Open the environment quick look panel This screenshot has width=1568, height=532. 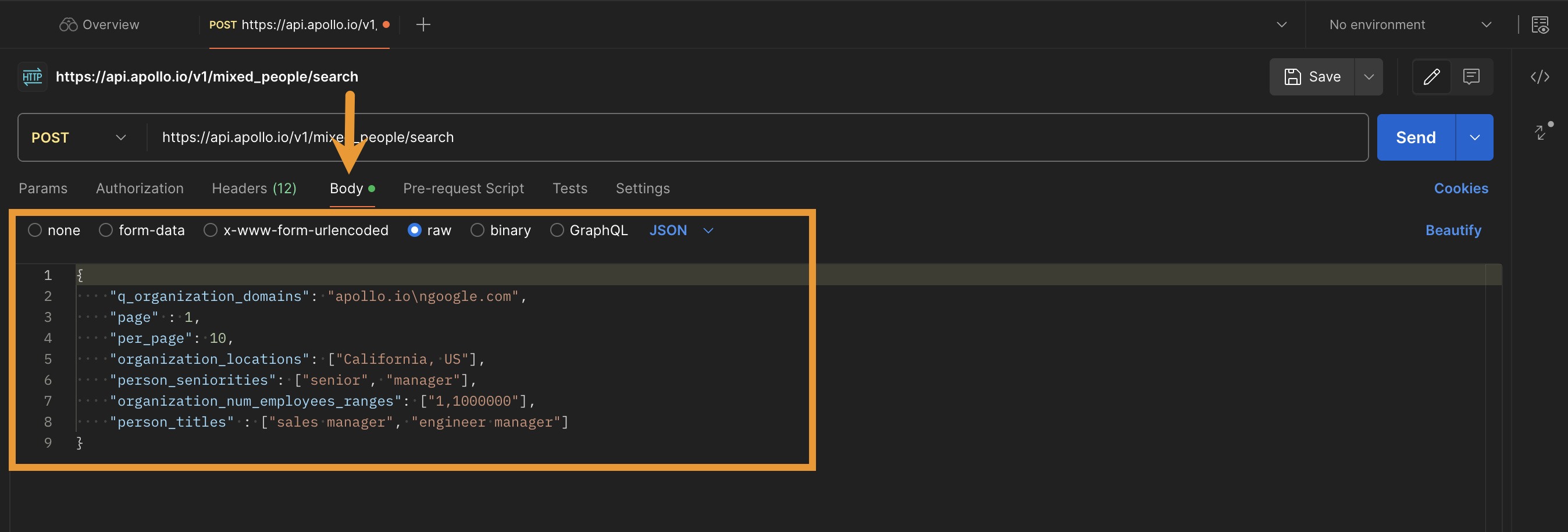pos(1541,24)
